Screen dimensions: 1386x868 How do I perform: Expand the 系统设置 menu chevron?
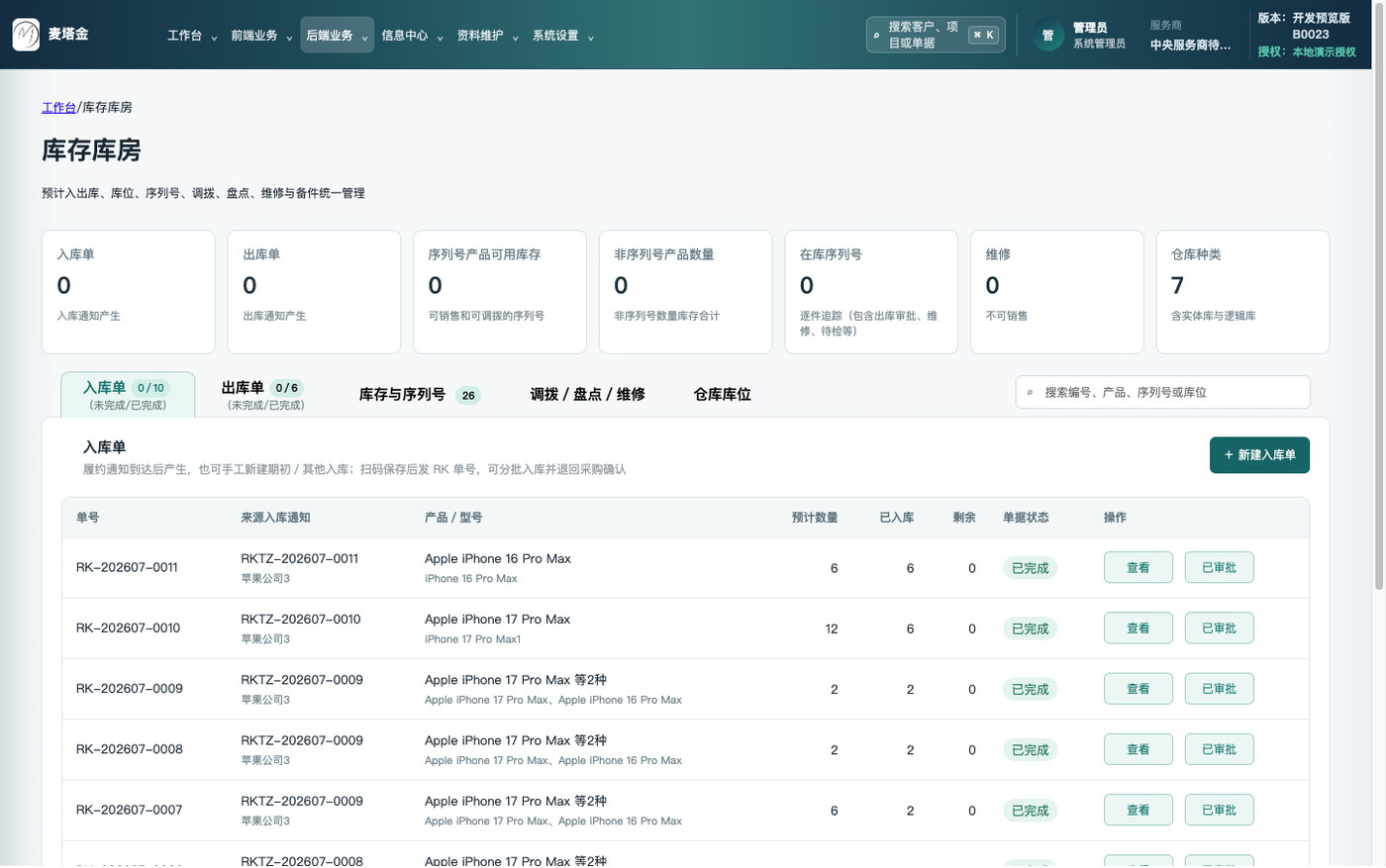click(x=590, y=38)
